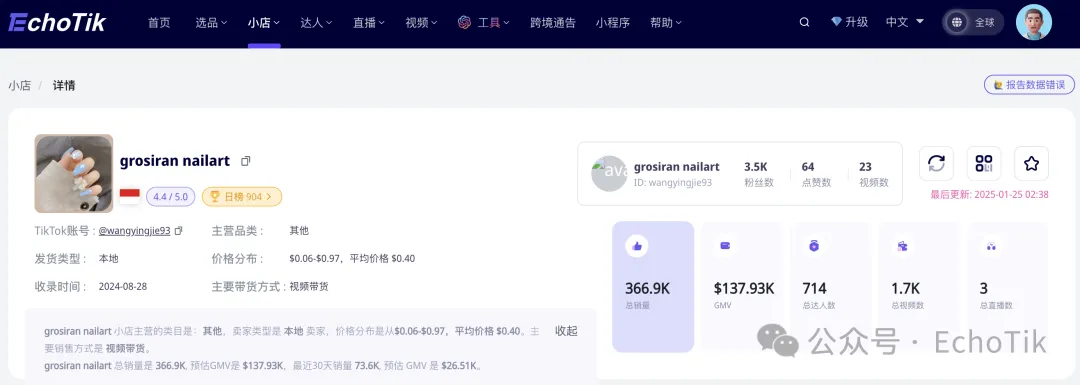
Task: Click the 3.5K 粉丝数 stat
Action: pyautogui.click(x=759, y=174)
